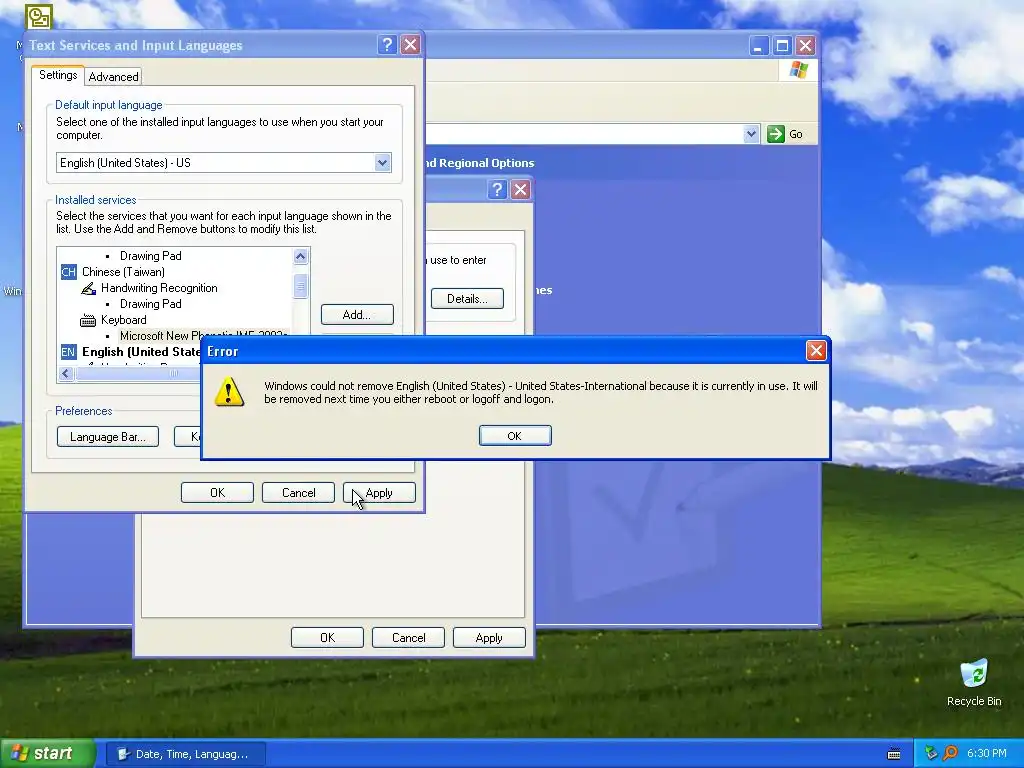Click services list scroll up arrow
Screen dimensions: 1024x768
tap(300, 256)
